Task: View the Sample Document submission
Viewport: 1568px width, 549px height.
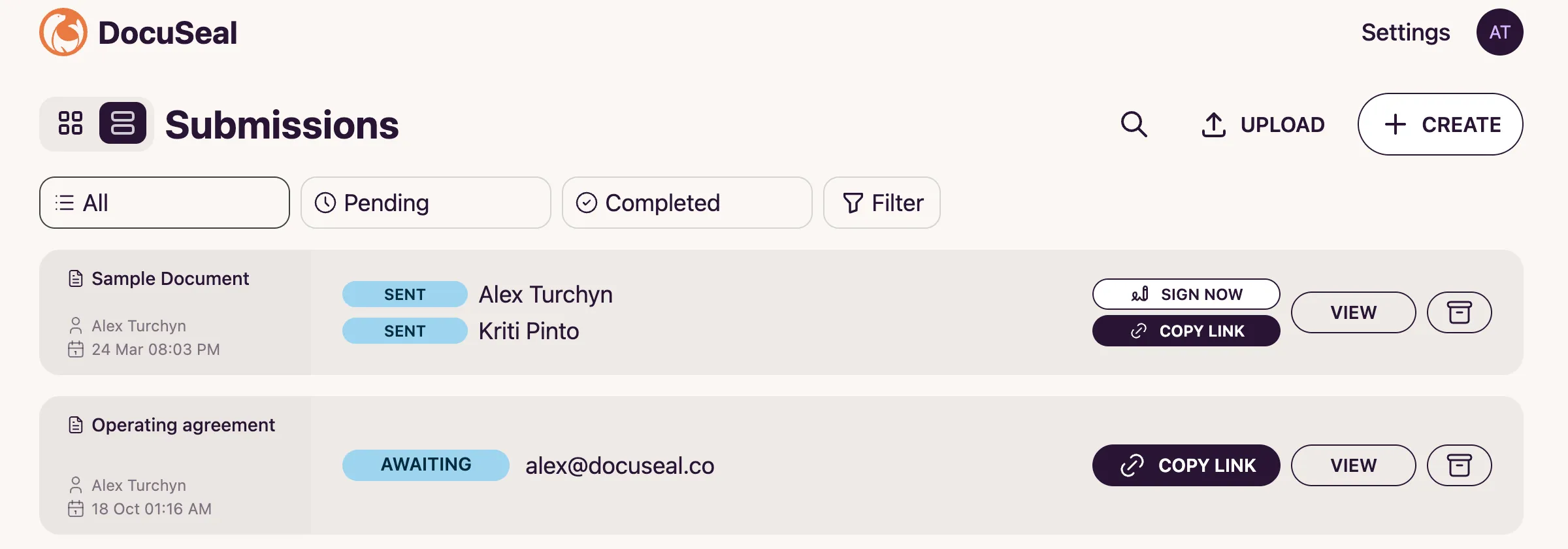Action: [x=1353, y=312]
